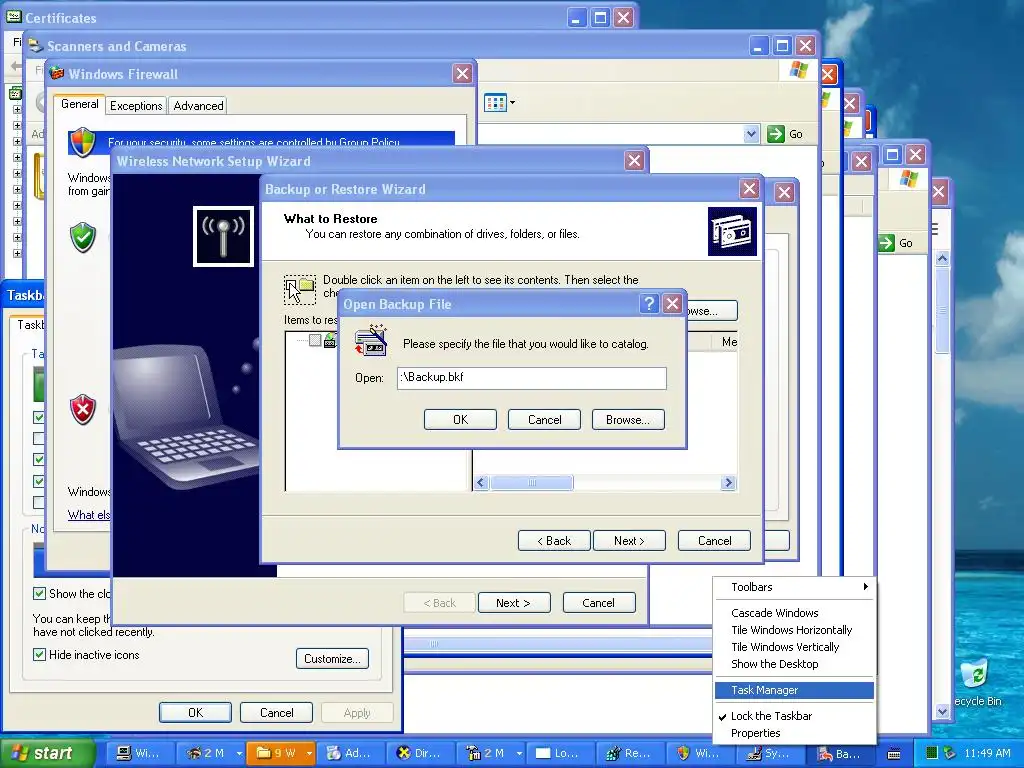The height and width of the screenshot is (768, 1024).
Task: Open the What els... link in Windows Firewall
Action: click(x=89, y=515)
